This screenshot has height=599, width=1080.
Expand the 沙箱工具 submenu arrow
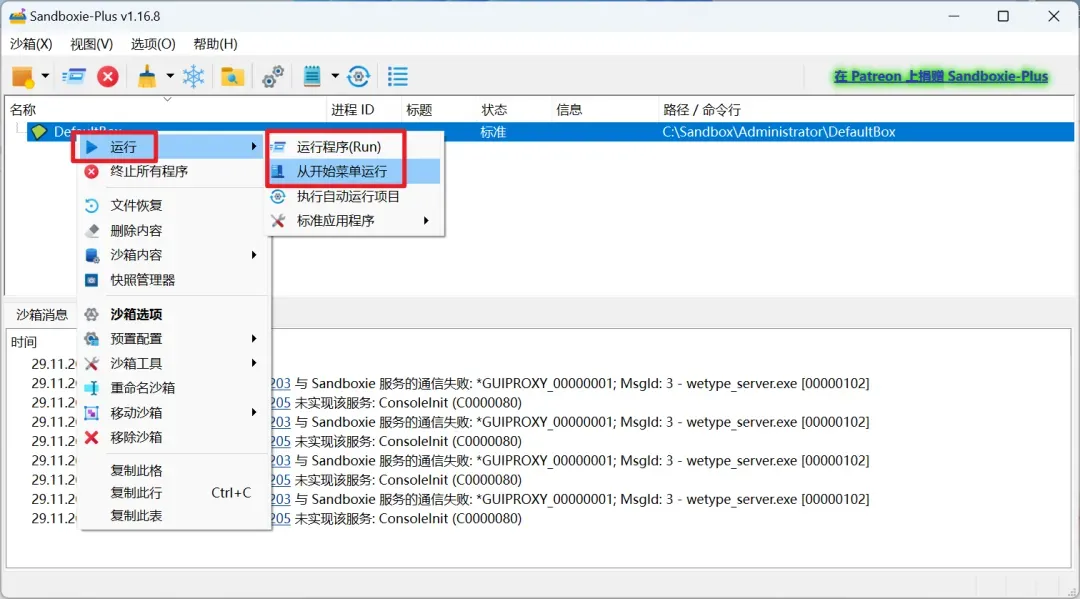pyautogui.click(x=254, y=363)
